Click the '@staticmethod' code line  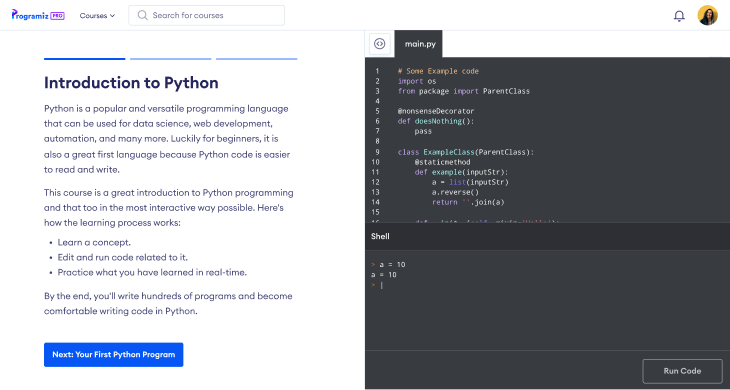coord(442,162)
